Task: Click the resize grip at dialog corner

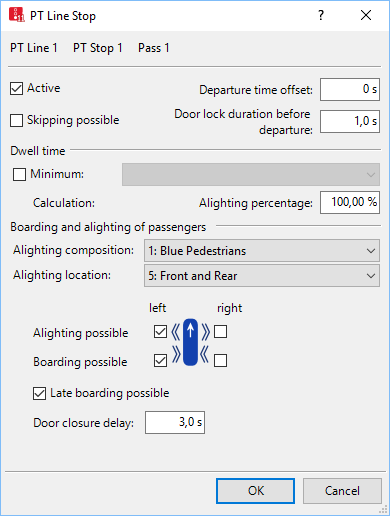Action: point(383,509)
